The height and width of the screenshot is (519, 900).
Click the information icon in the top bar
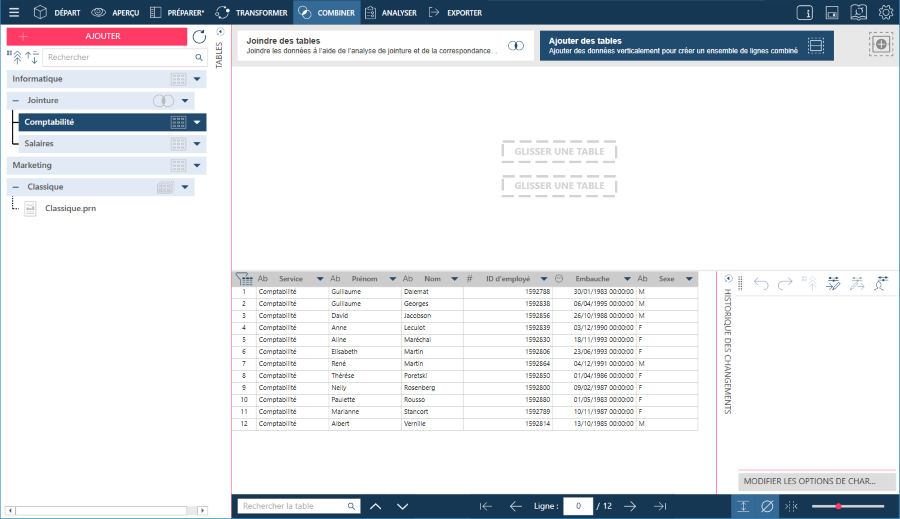click(805, 13)
